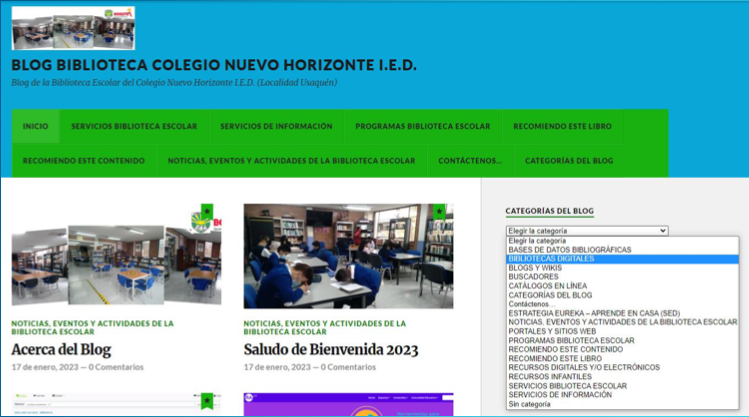The height and width of the screenshot is (417, 749).
Task: Select PORTALES Y SITIOS WEB option
Action: click(x=622, y=331)
